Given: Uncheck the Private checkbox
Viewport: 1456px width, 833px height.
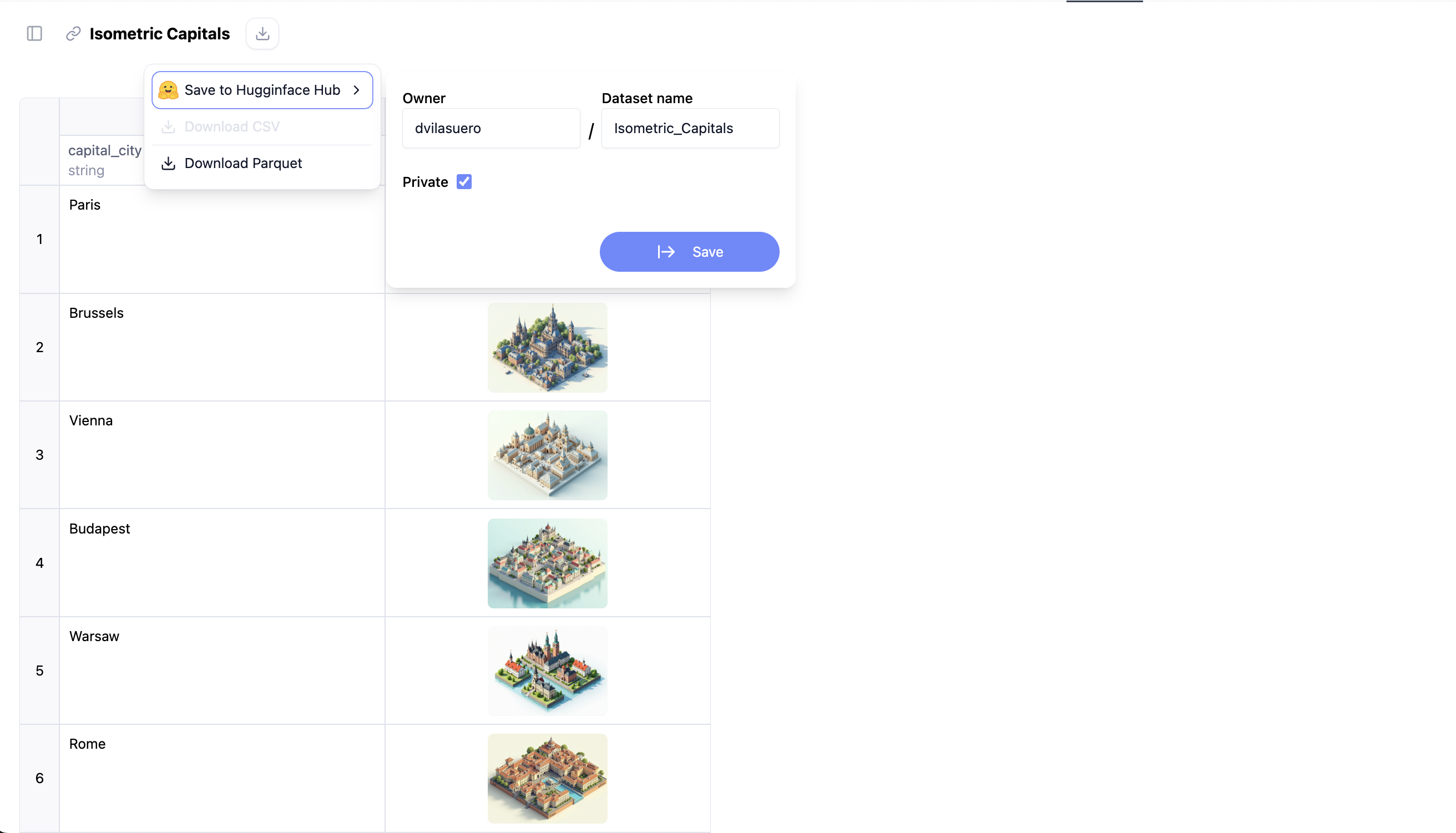Looking at the screenshot, I should [x=464, y=182].
